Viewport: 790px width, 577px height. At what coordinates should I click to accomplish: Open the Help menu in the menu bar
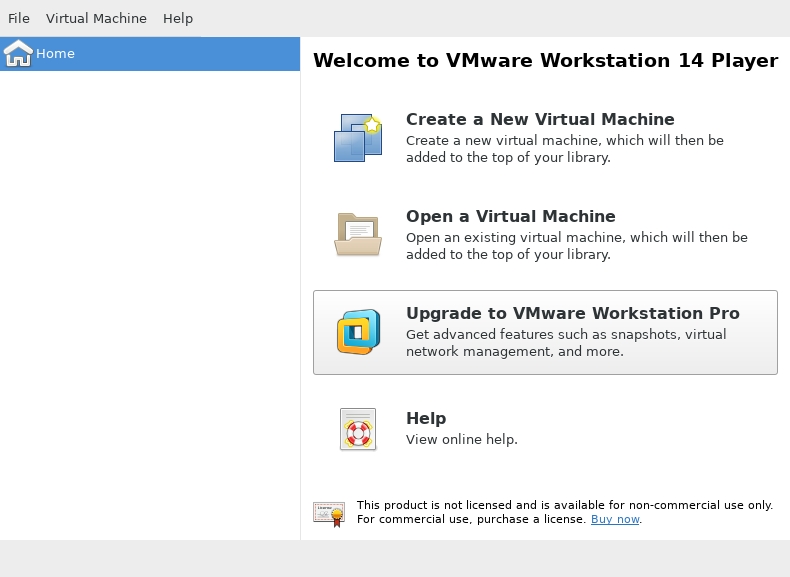(178, 18)
